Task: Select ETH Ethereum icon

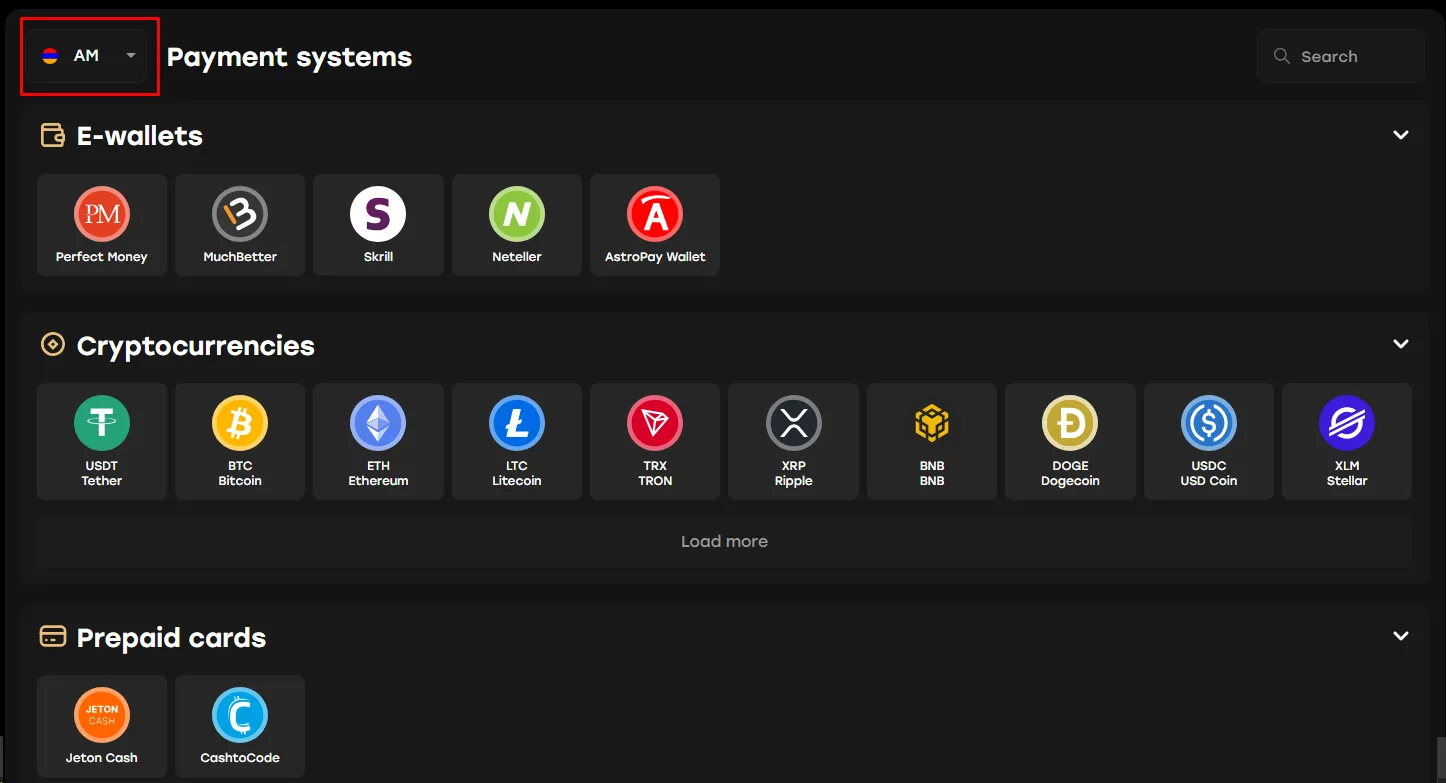Action: pyautogui.click(x=378, y=423)
